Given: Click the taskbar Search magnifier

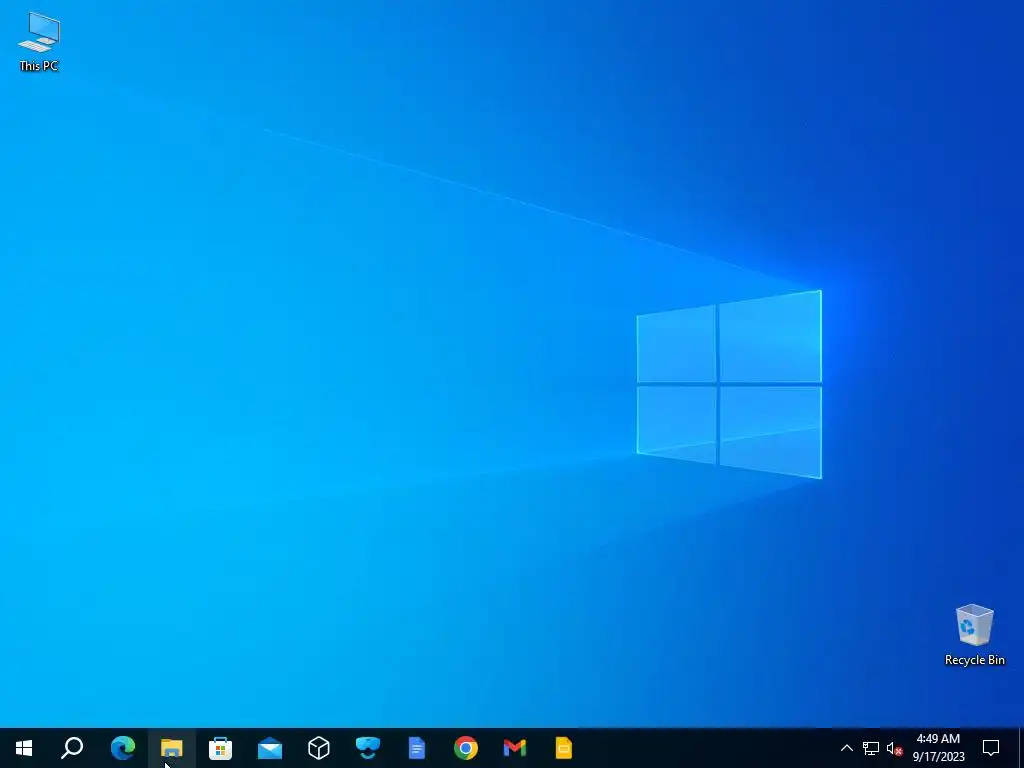Looking at the screenshot, I should coord(72,748).
